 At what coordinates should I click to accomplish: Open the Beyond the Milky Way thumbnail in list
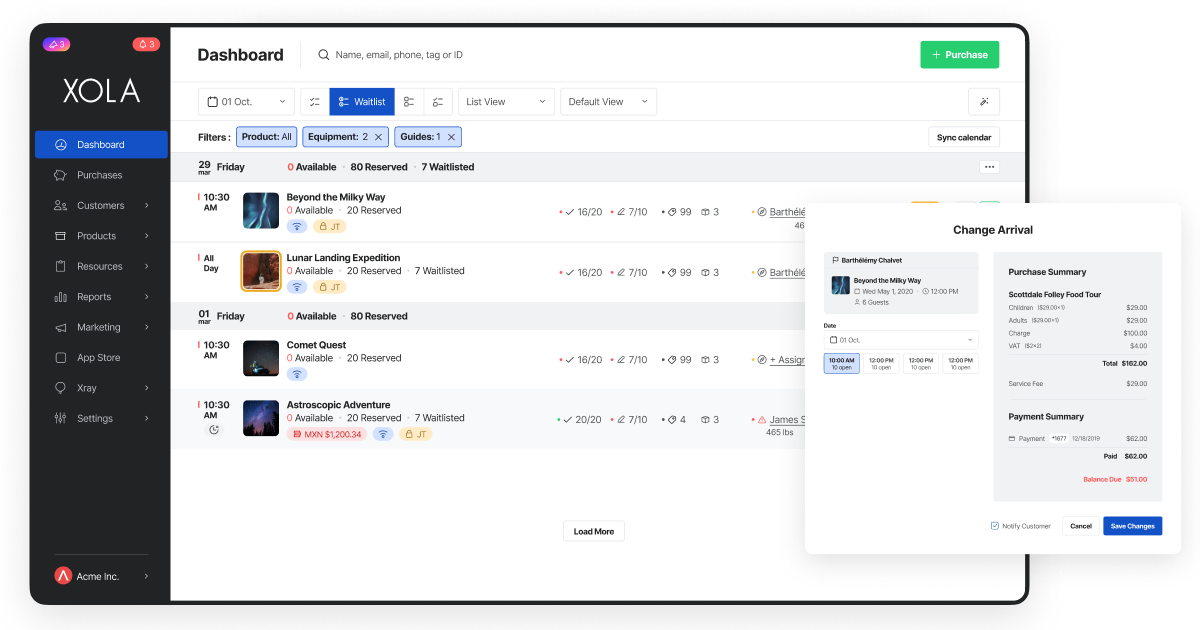[x=261, y=211]
